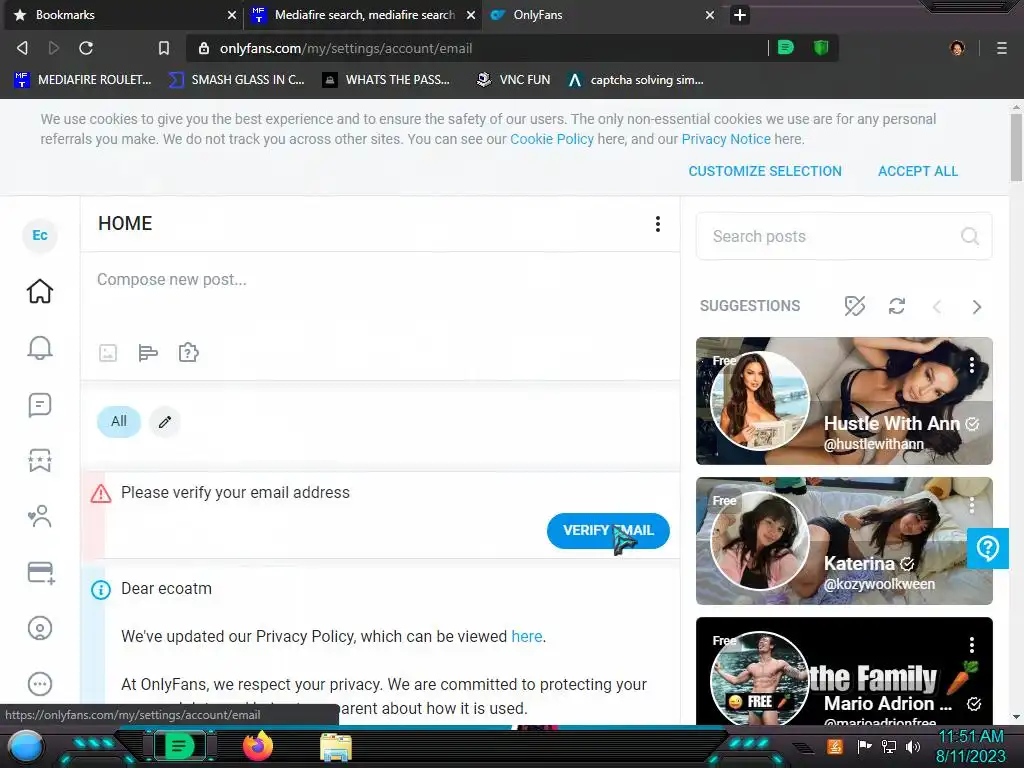The height and width of the screenshot is (768, 1024).
Task: Open Katerina @kozywoolkween suggestion card
Action: [844, 541]
